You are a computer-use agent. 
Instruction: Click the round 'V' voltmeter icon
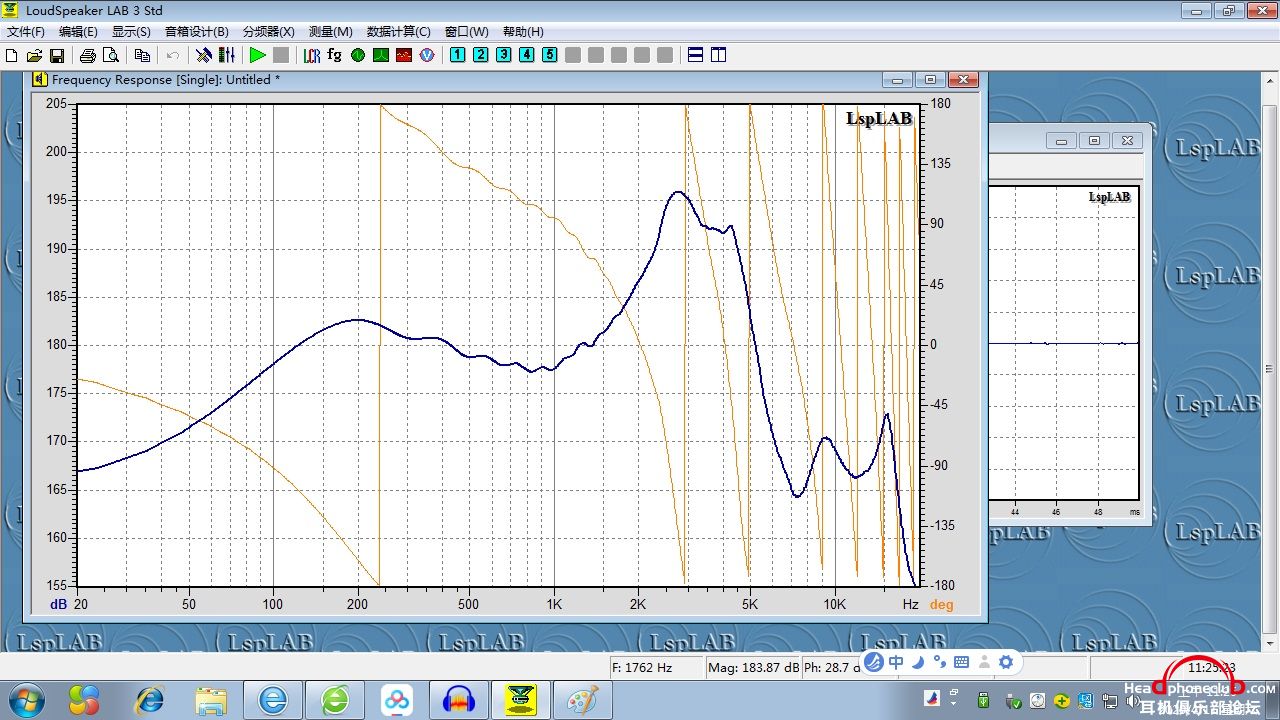[427, 55]
